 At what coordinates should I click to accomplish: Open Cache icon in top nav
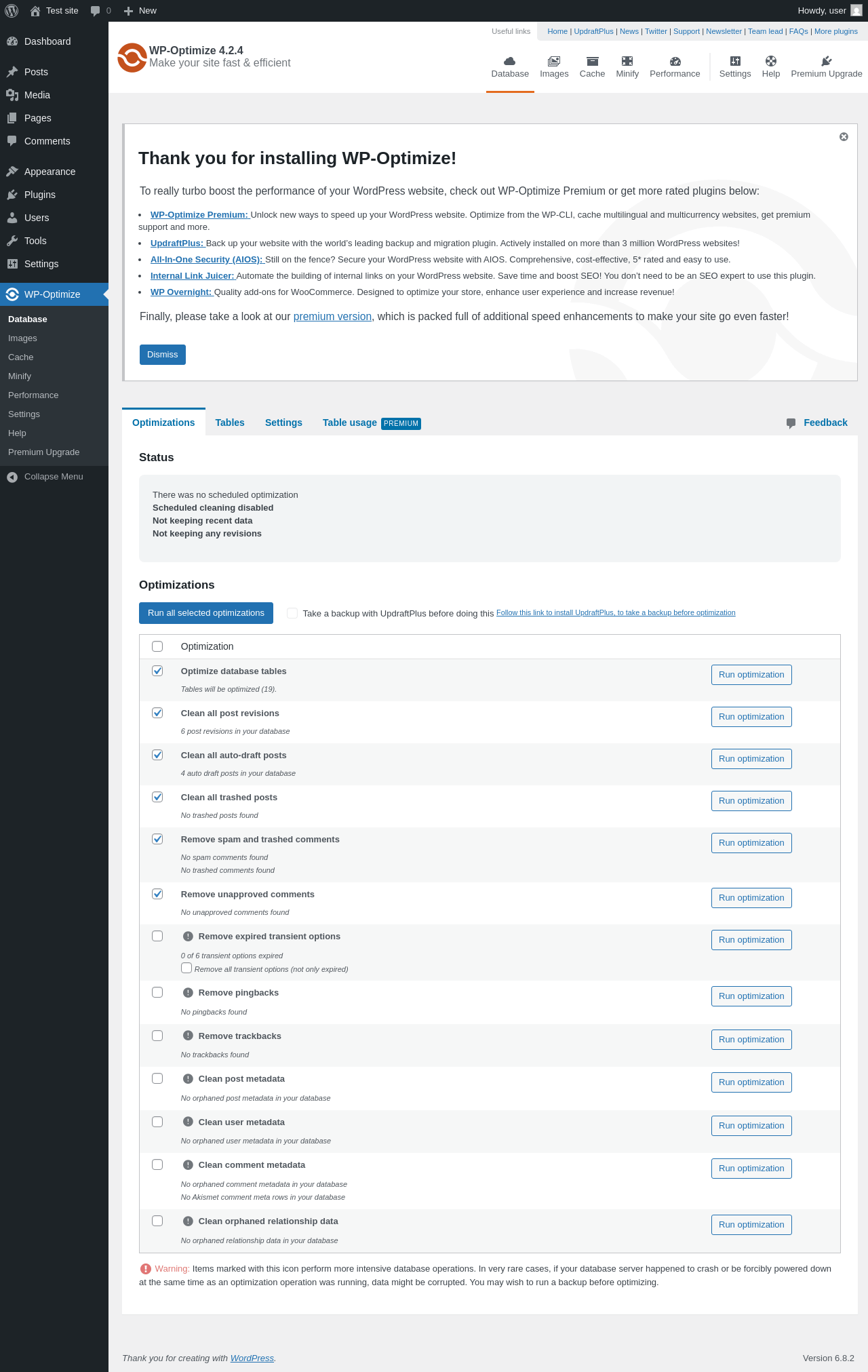tap(592, 61)
